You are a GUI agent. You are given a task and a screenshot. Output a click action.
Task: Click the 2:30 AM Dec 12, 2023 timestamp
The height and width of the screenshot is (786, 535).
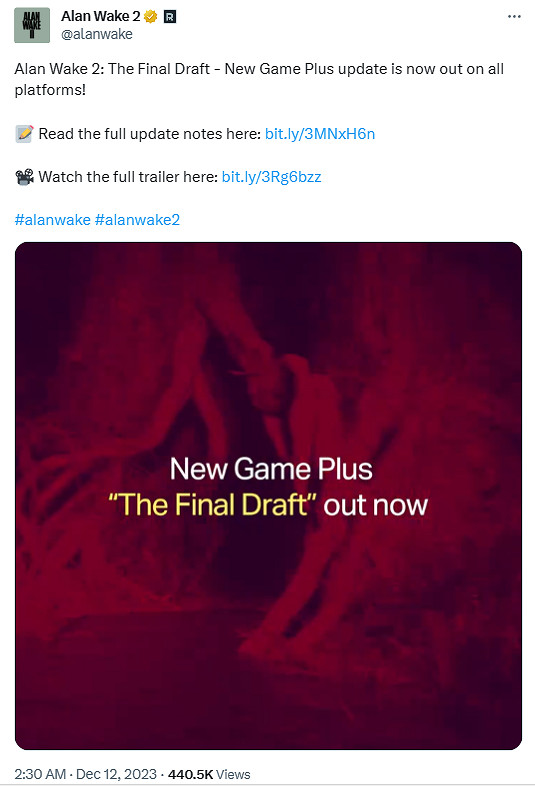86,774
